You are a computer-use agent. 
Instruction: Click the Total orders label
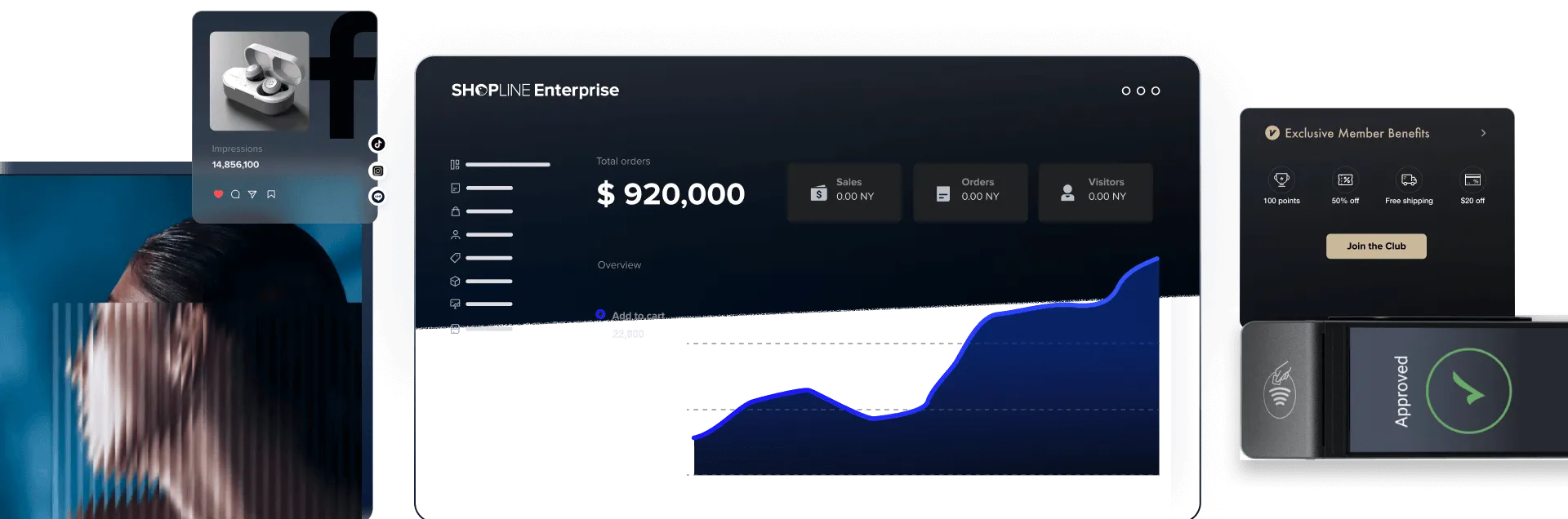pyautogui.click(x=623, y=161)
